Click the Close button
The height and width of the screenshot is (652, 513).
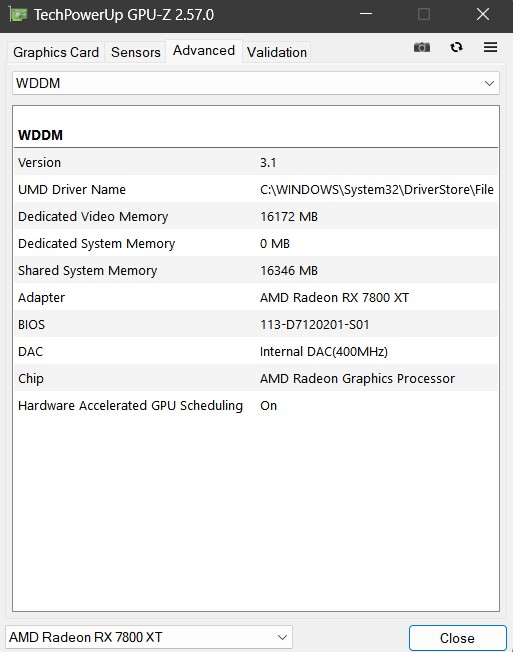tap(457, 638)
